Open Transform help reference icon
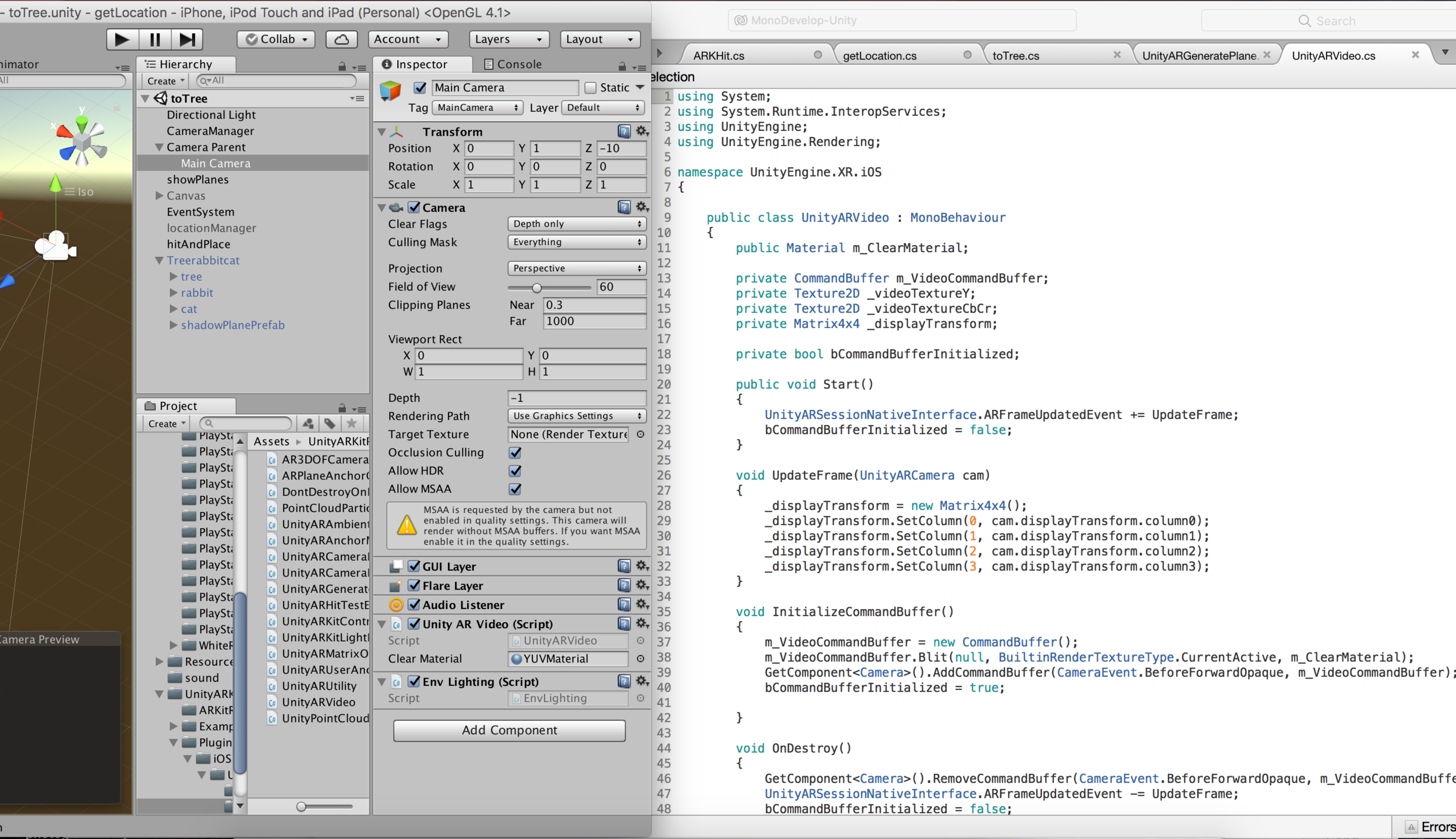This screenshot has width=1456, height=839. (624, 131)
